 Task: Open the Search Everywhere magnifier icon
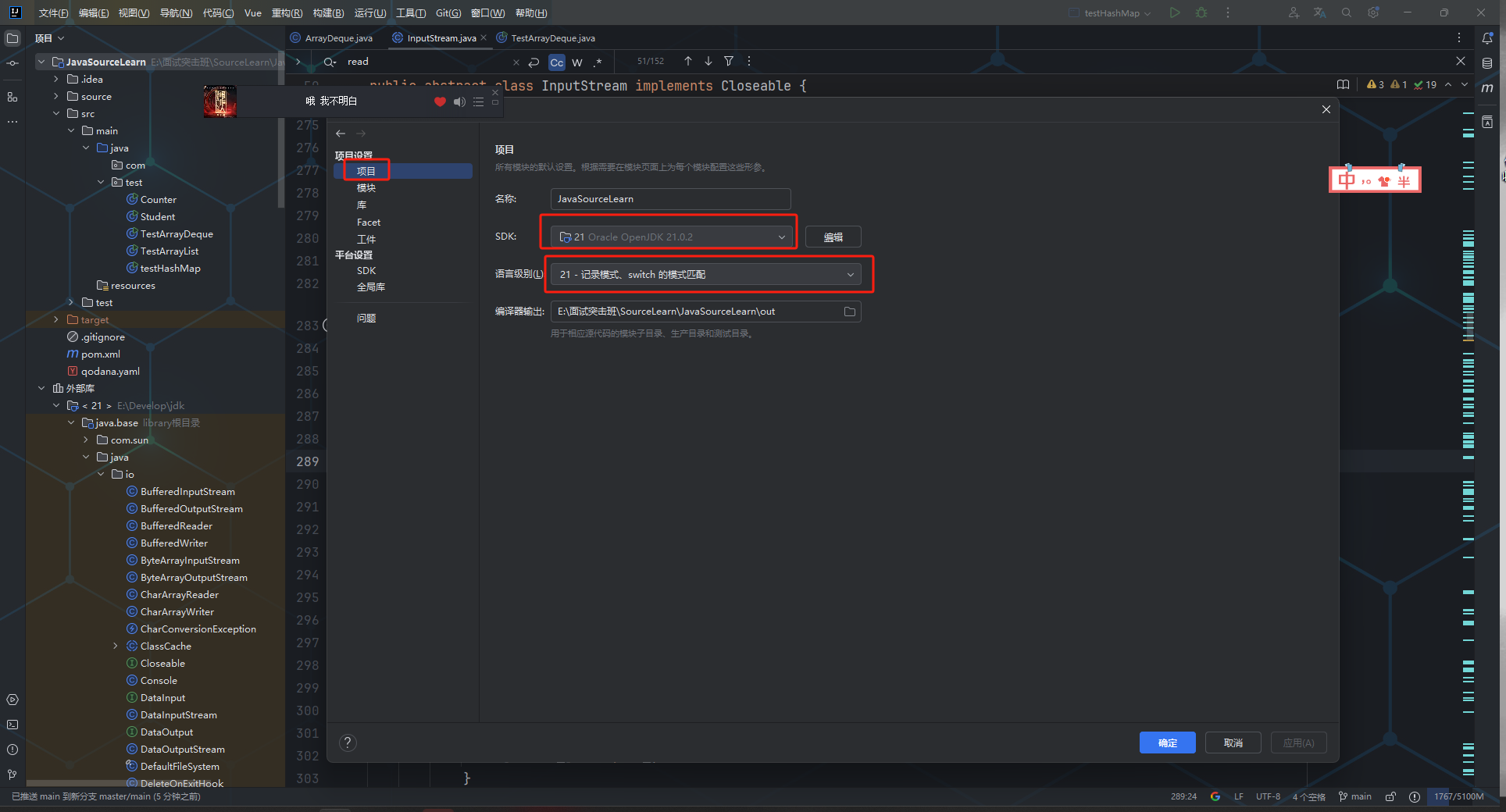1347,12
